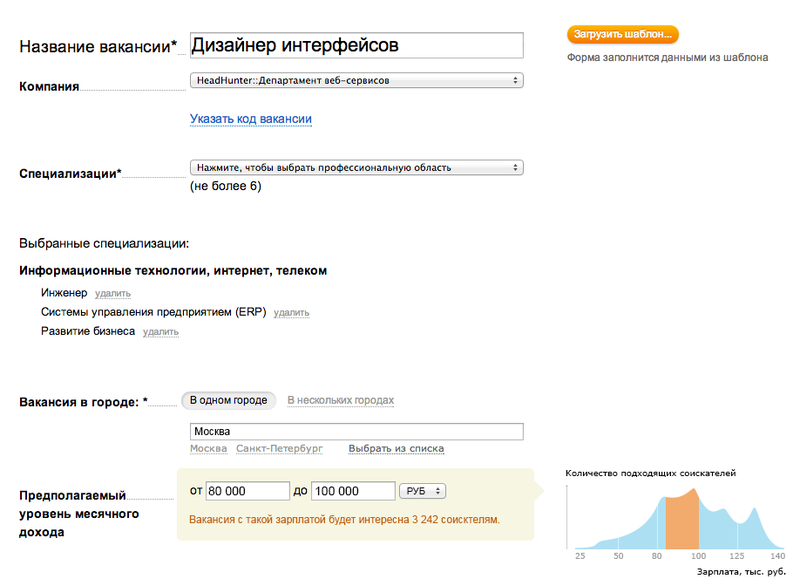Click the 'Информационные технологии, интернет, телеком' heading
This screenshot has width=800, height=579.
click(x=173, y=271)
